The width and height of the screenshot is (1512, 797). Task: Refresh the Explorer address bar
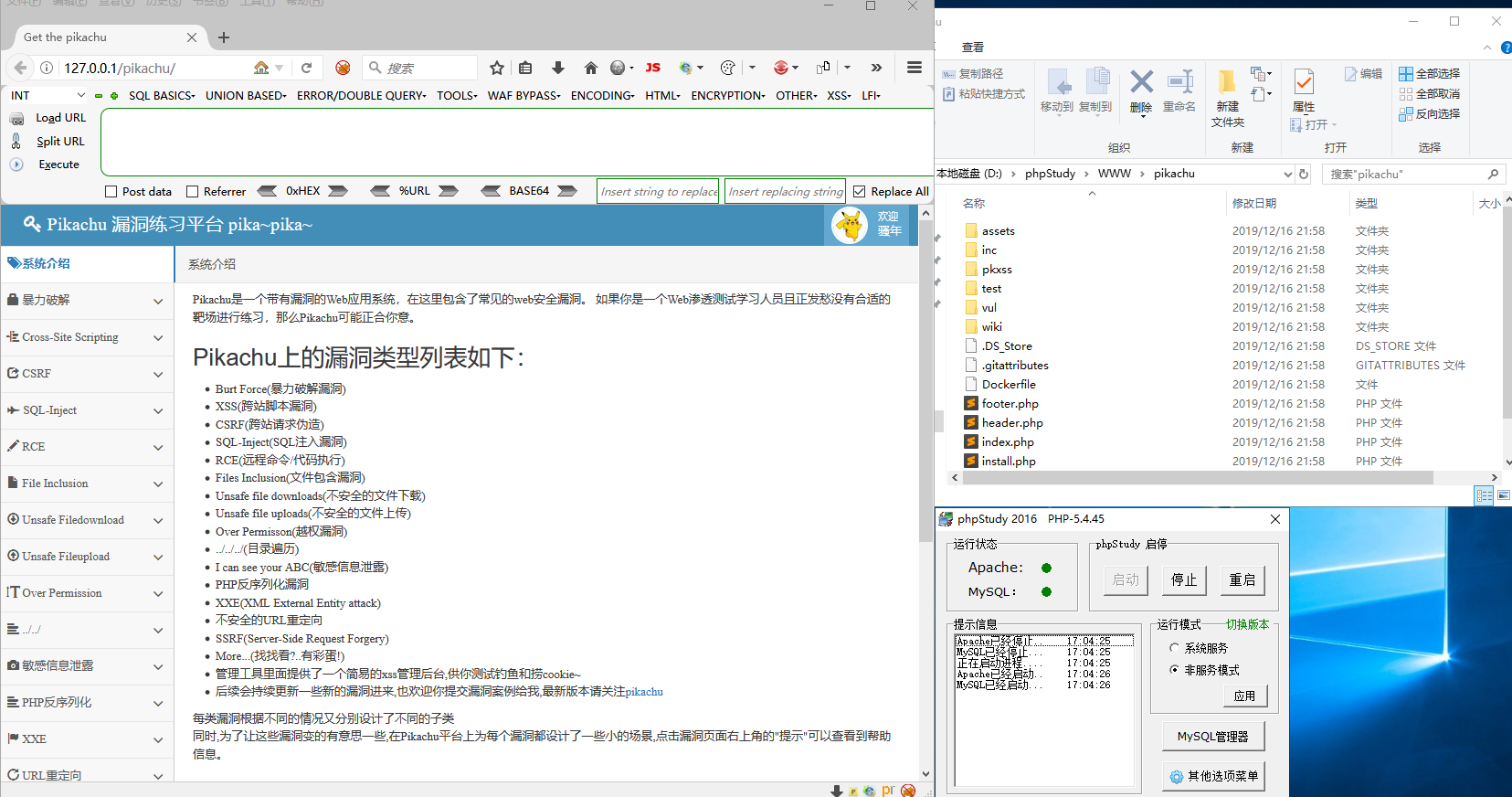click(x=1304, y=174)
